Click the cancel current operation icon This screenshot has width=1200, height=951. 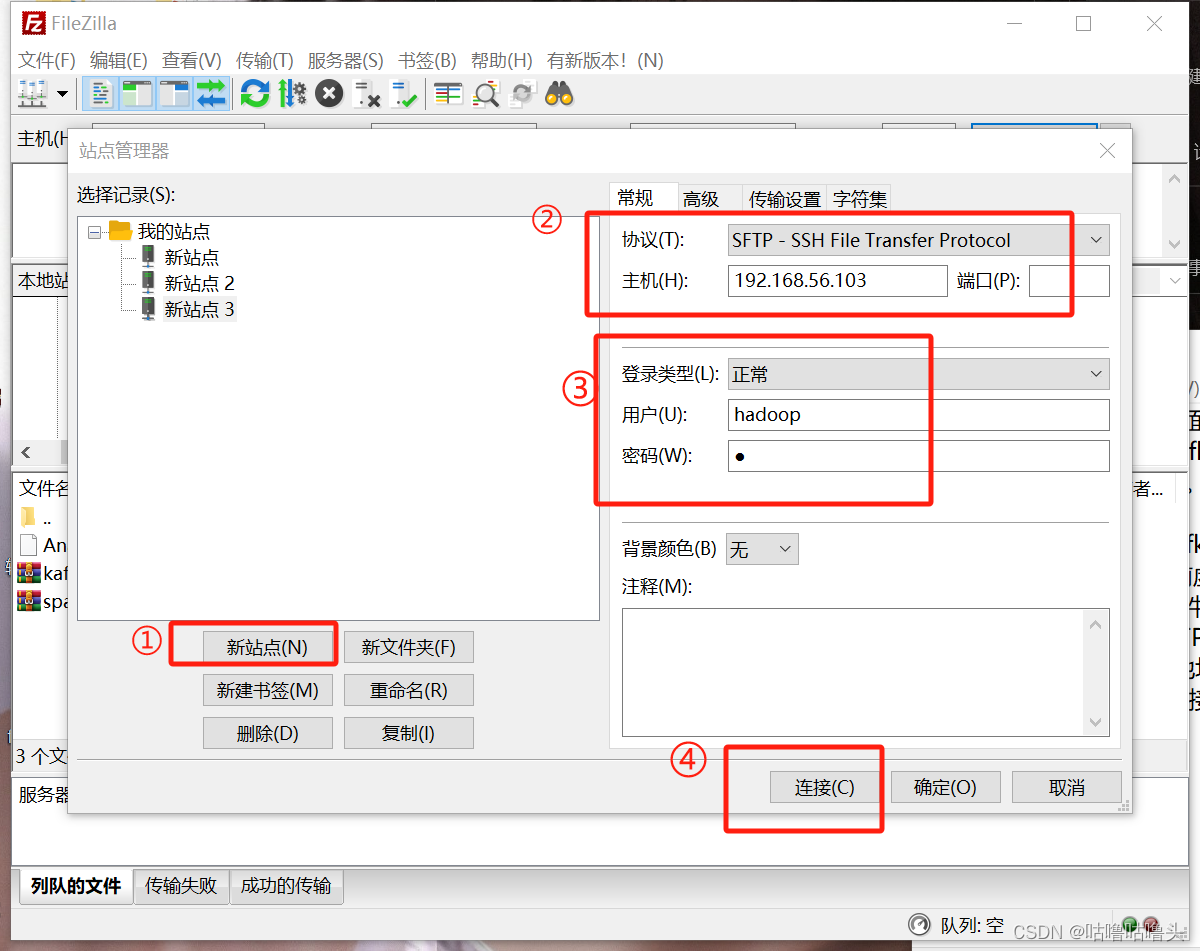coord(329,94)
